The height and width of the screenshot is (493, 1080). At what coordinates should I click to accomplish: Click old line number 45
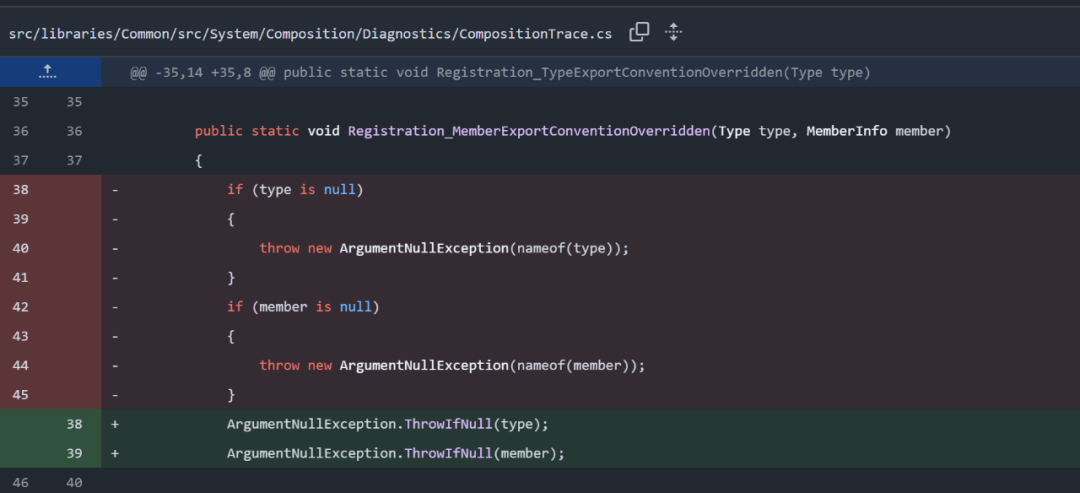click(21, 395)
